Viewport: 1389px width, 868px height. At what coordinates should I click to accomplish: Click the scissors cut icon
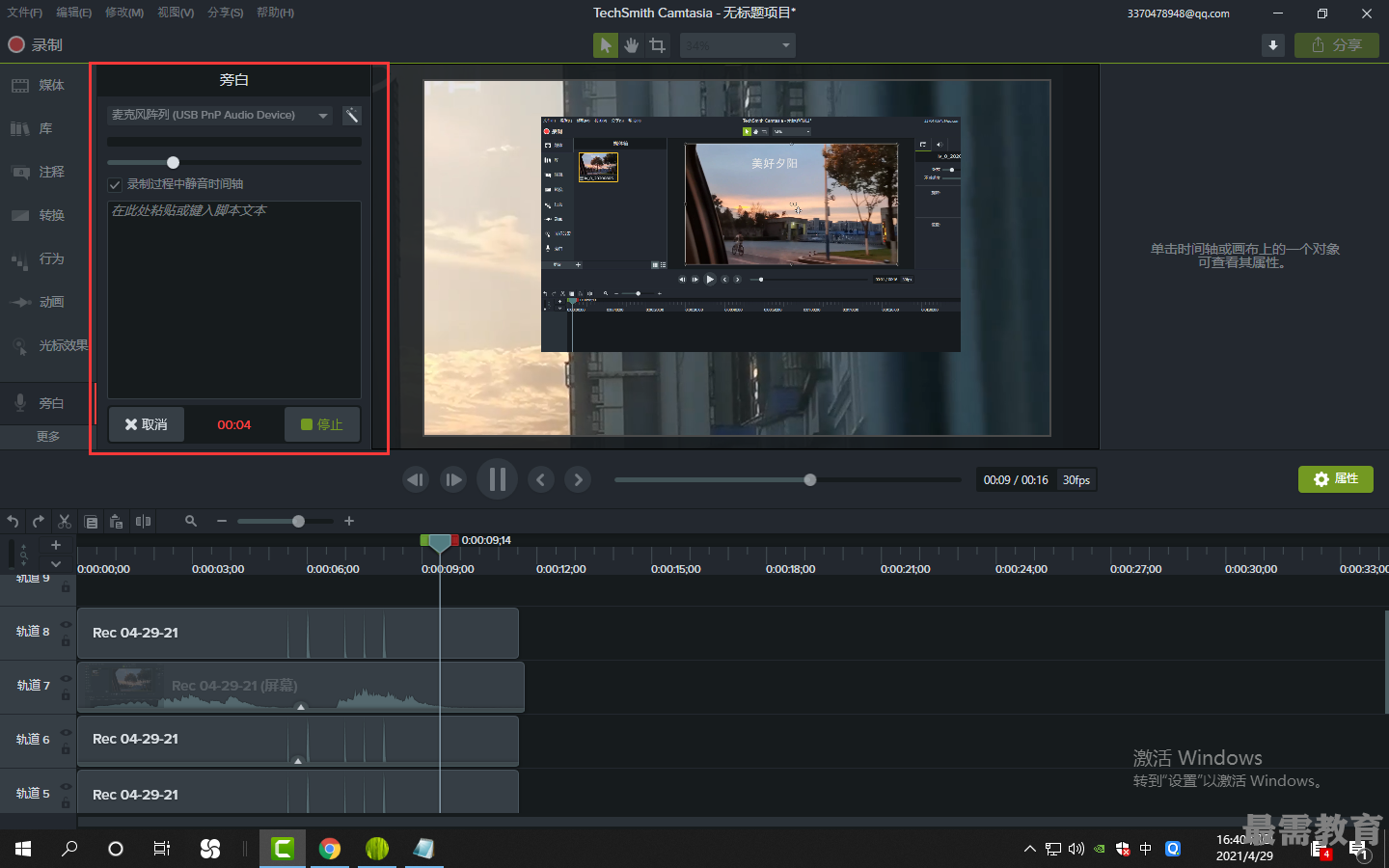[65, 522]
